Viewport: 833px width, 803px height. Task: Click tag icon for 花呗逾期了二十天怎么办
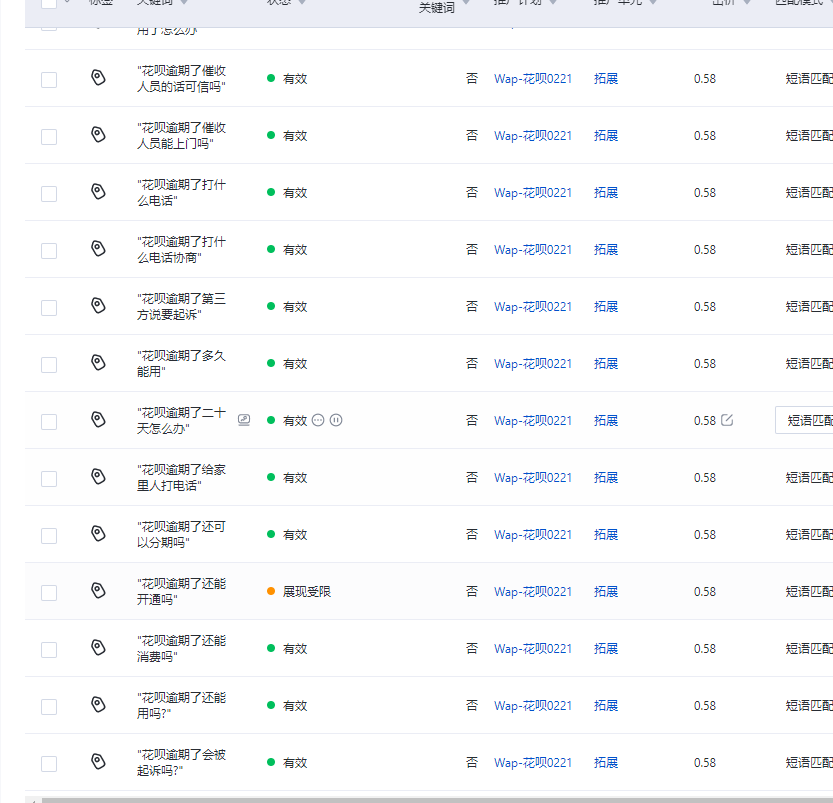tap(98, 420)
